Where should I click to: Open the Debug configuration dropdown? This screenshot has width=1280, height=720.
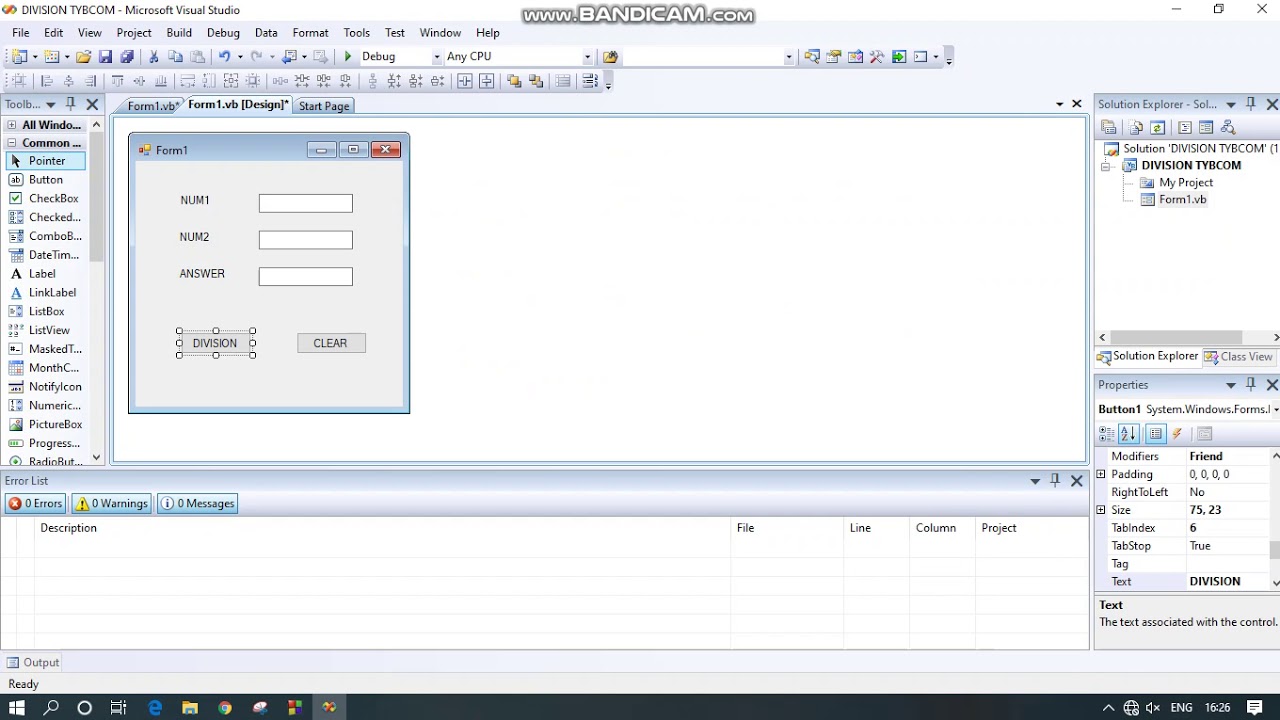(436, 57)
